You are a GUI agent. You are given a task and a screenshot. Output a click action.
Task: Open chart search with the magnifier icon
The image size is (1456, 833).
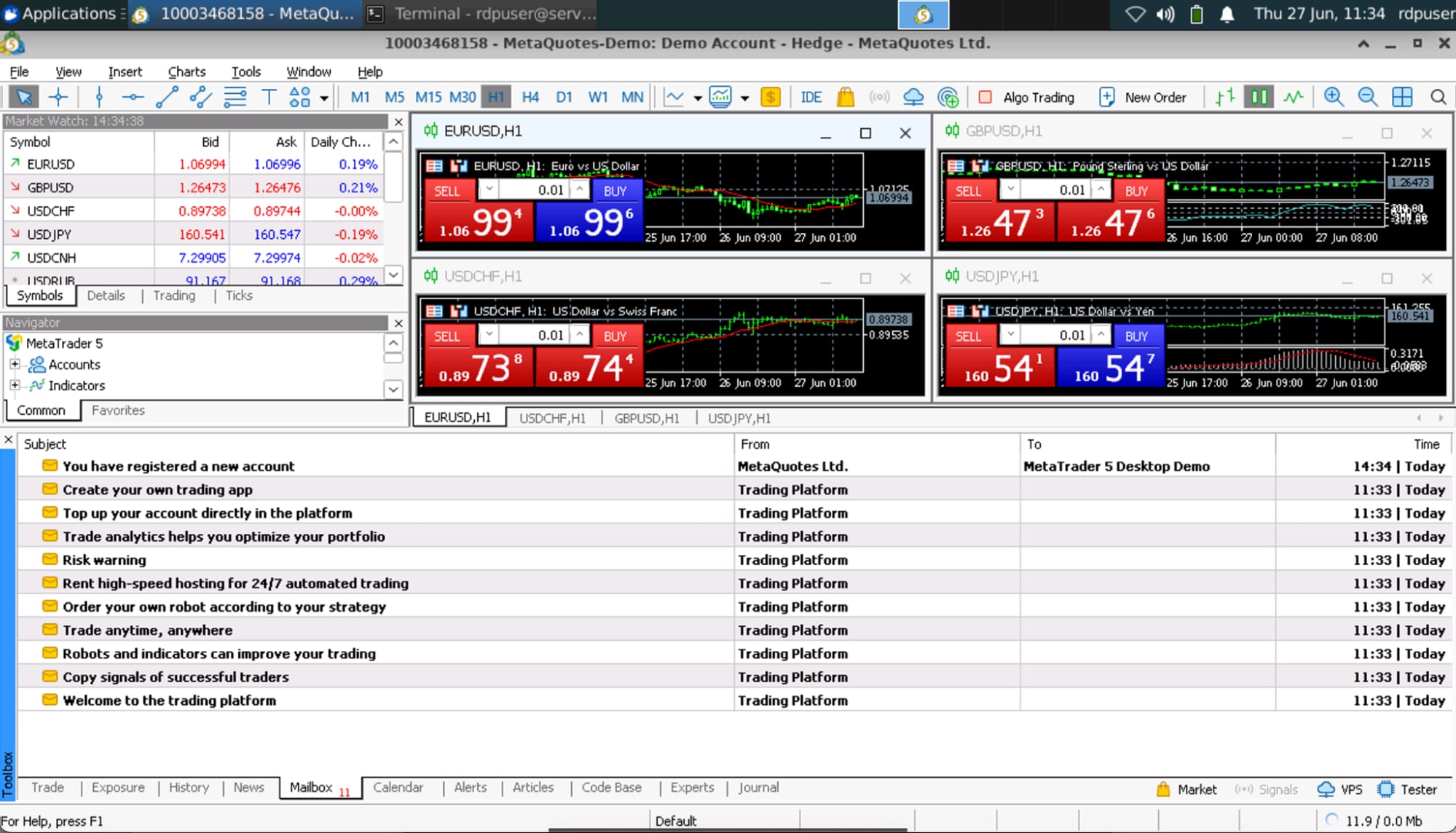coord(1439,96)
